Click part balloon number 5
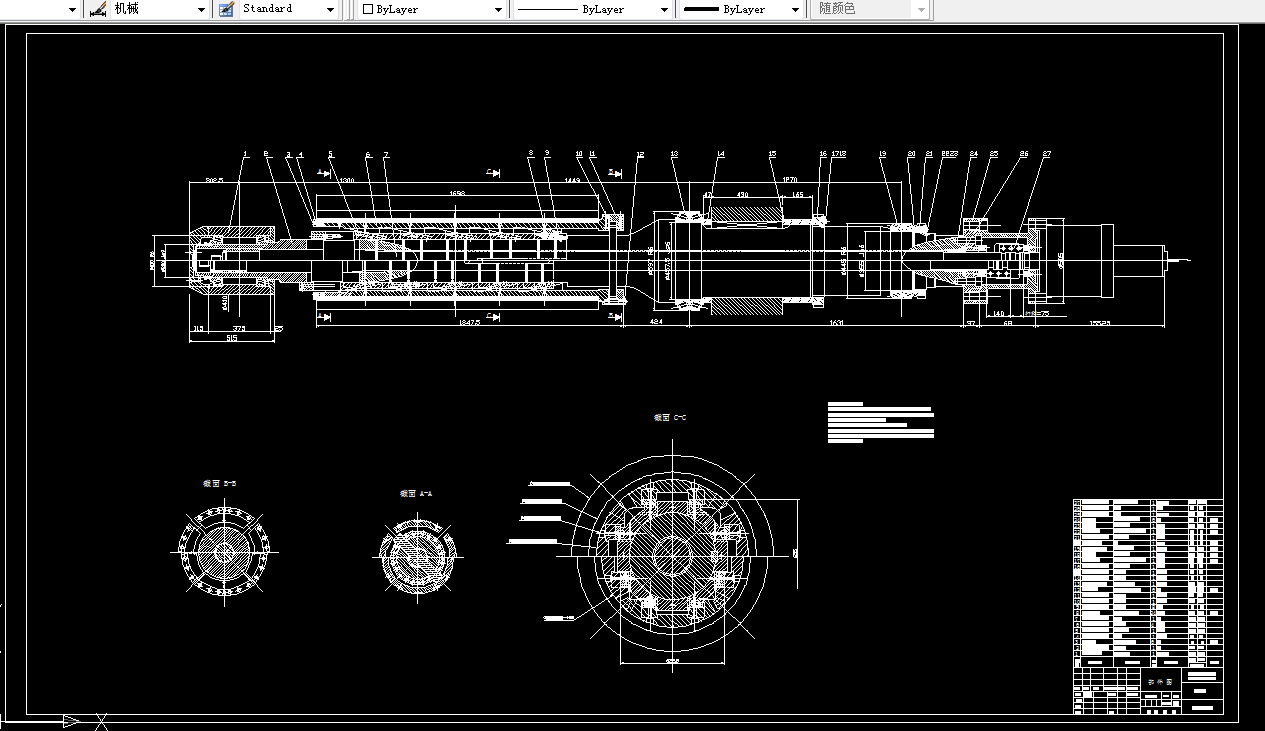The height and width of the screenshot is (731, 1265). point(331,154)
